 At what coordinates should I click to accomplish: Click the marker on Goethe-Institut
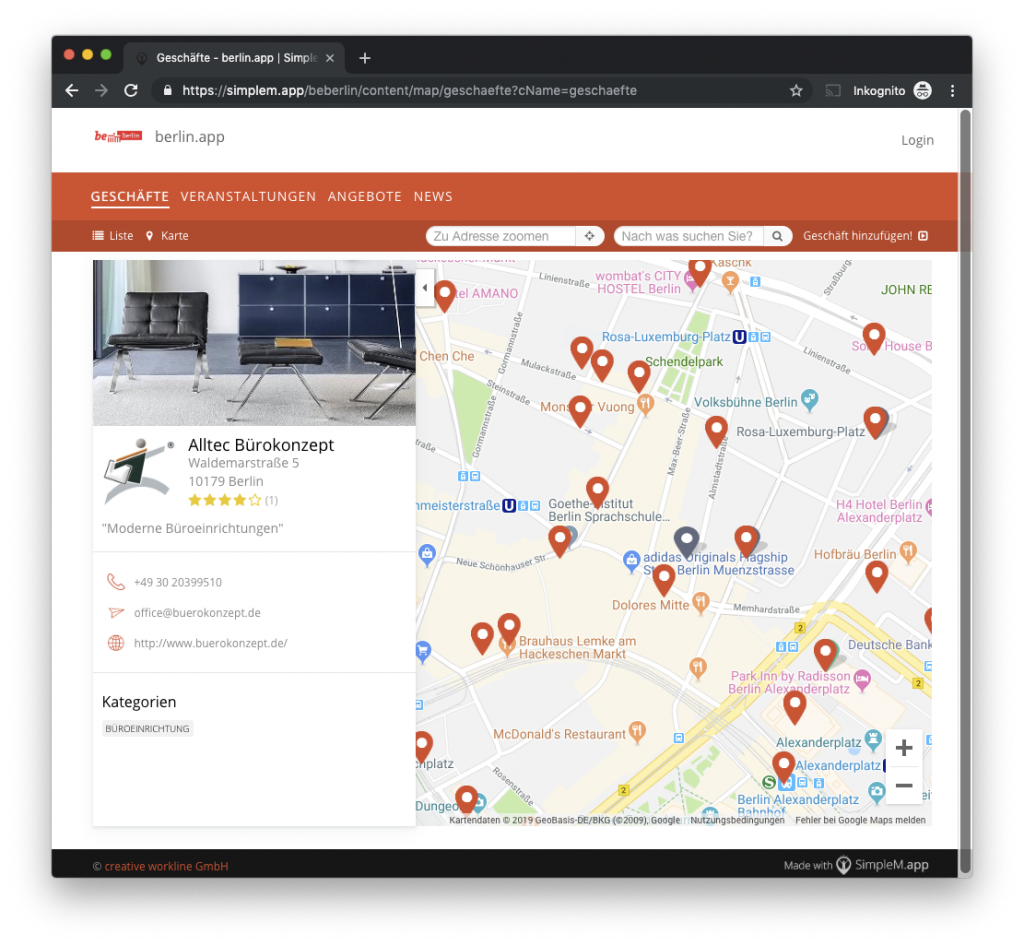pos(597,492)
